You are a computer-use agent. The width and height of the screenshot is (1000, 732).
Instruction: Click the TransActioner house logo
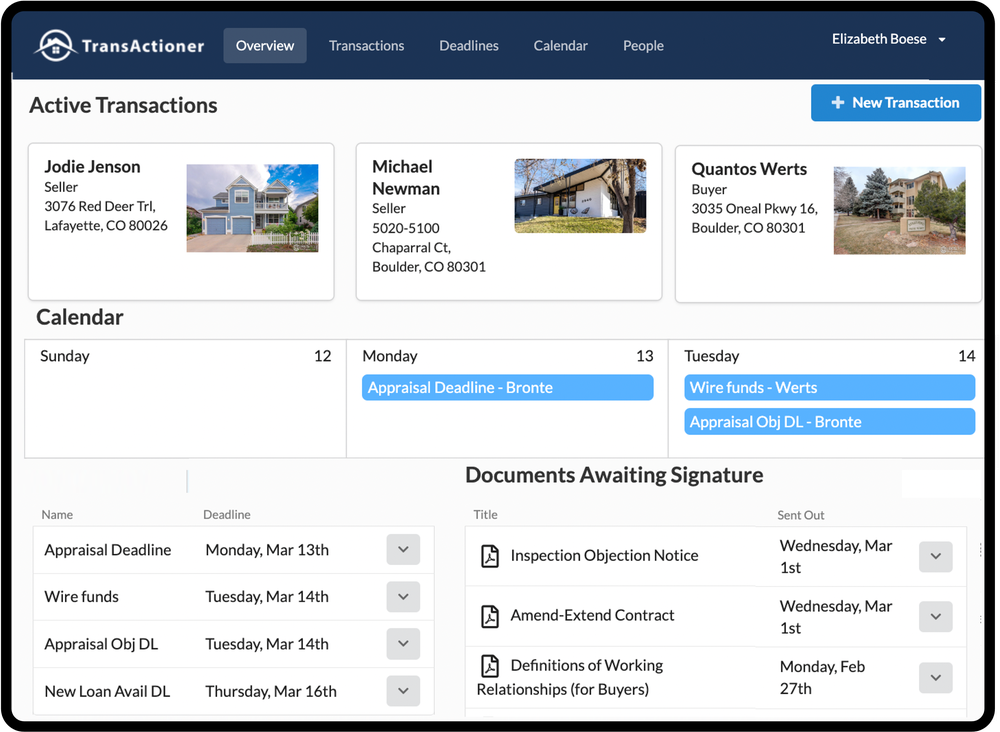coord(57,44)
